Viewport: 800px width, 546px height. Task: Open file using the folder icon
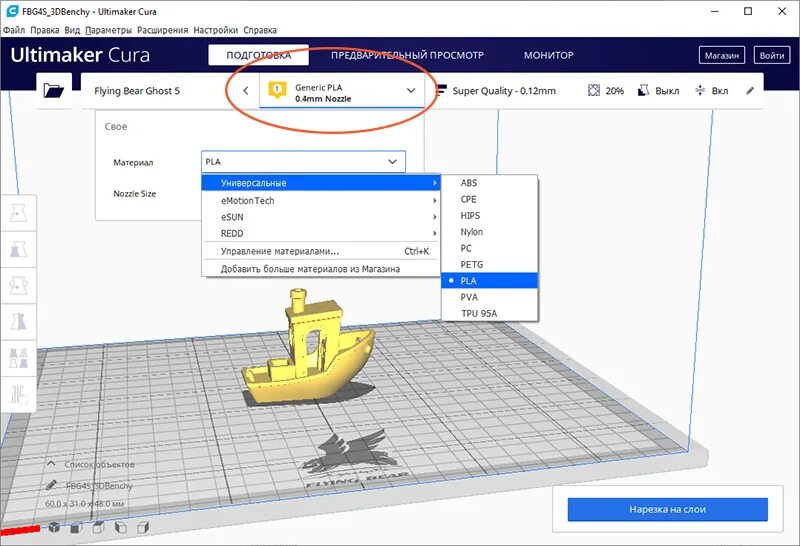click(54, 91)
